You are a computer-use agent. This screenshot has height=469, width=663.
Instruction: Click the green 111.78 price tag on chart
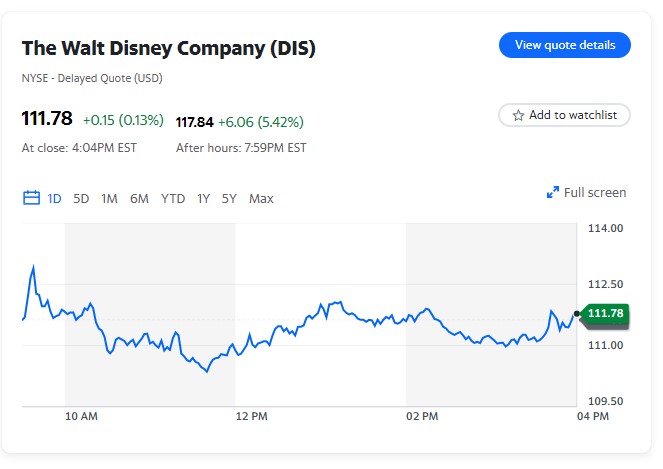point(605,314)
